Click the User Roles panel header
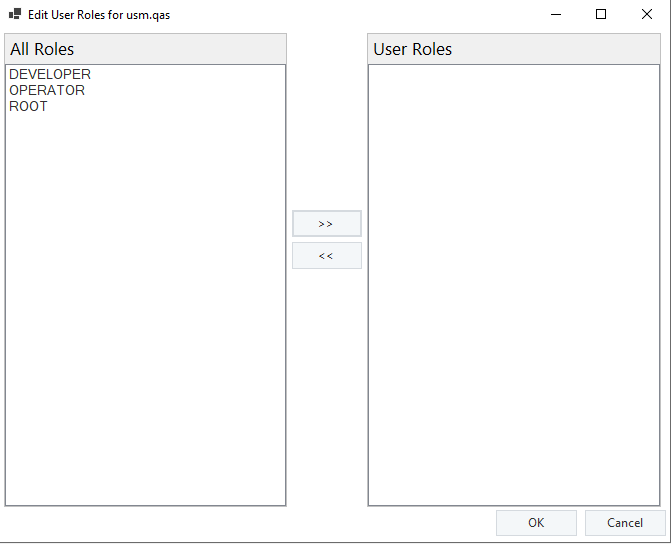 coord(516,49)
